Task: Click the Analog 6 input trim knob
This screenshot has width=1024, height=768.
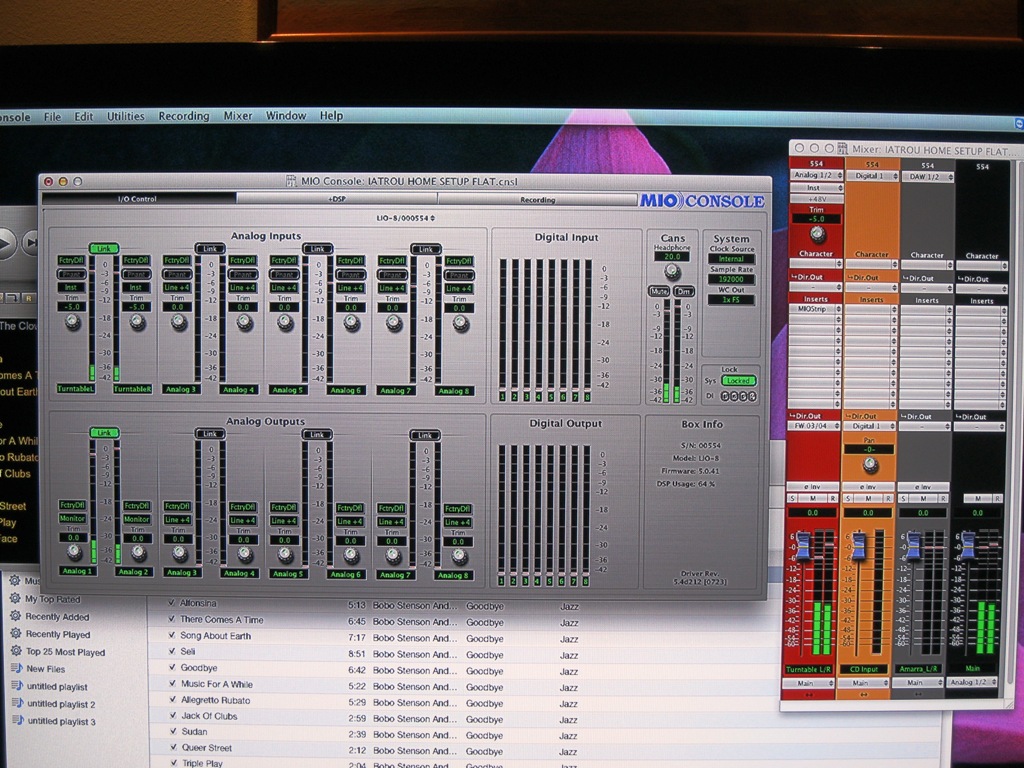Action: (x=351, y=323)
